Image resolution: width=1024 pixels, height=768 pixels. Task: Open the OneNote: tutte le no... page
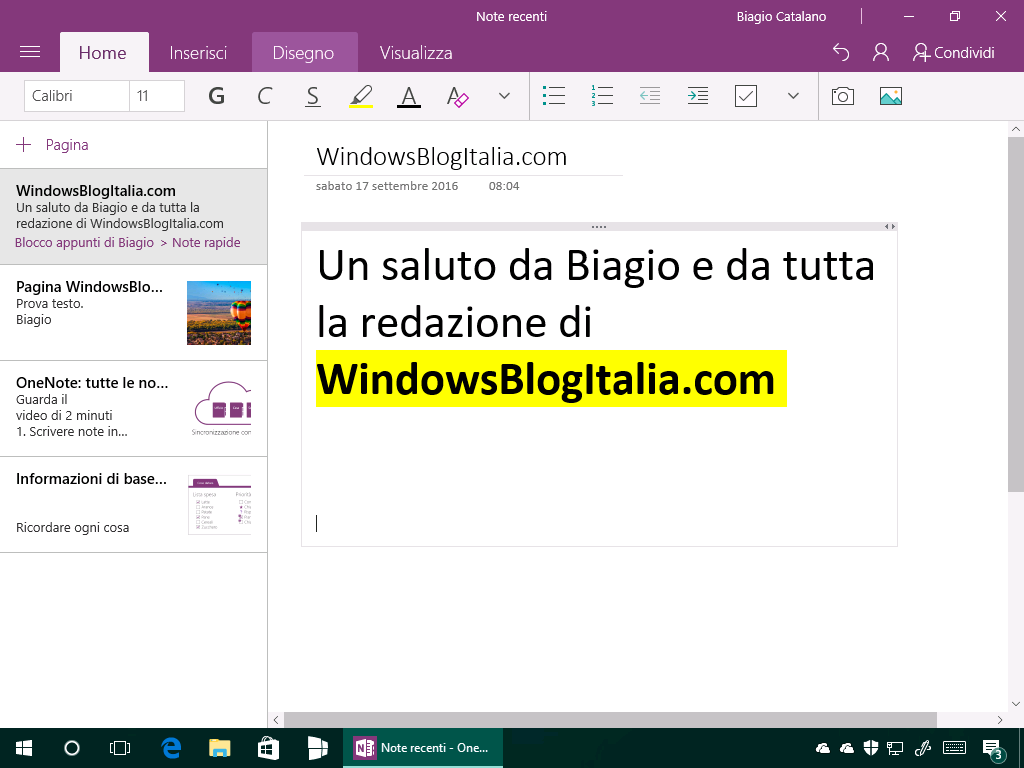(133, 409)
